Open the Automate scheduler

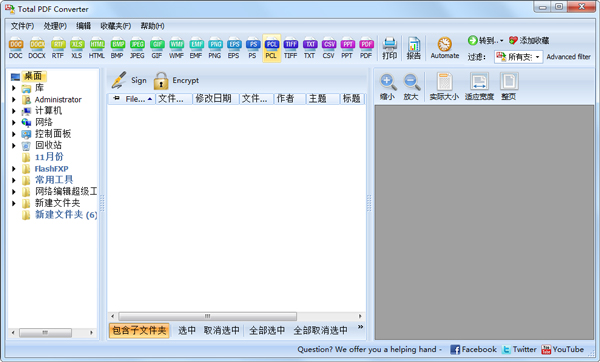pos(445,49)
